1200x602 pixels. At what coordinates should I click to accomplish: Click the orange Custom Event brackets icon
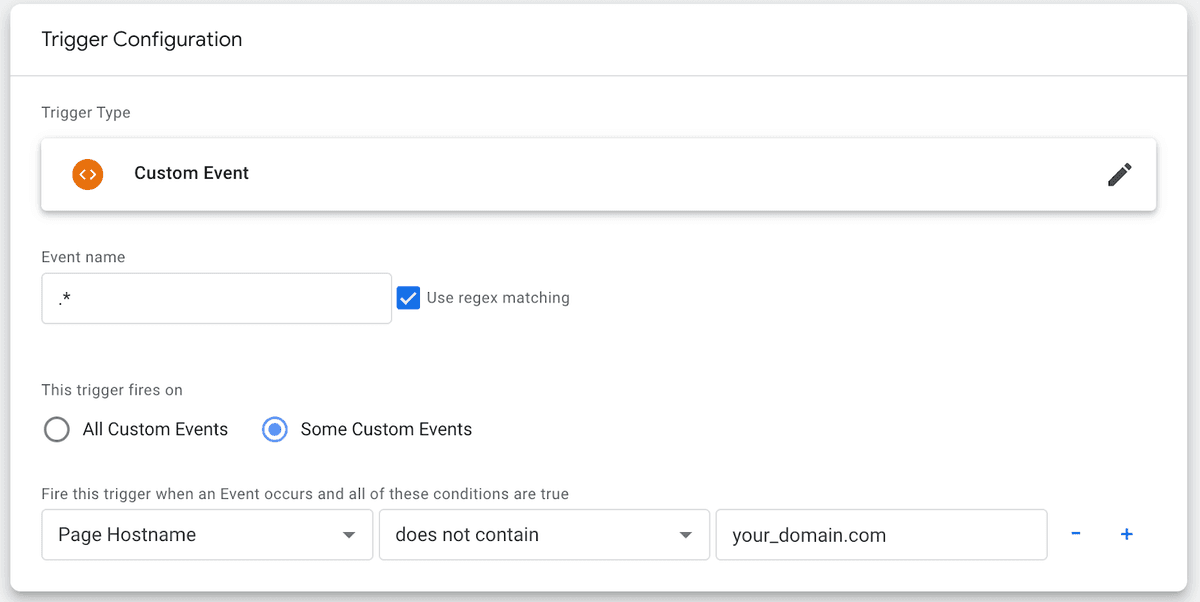point(88,174)
